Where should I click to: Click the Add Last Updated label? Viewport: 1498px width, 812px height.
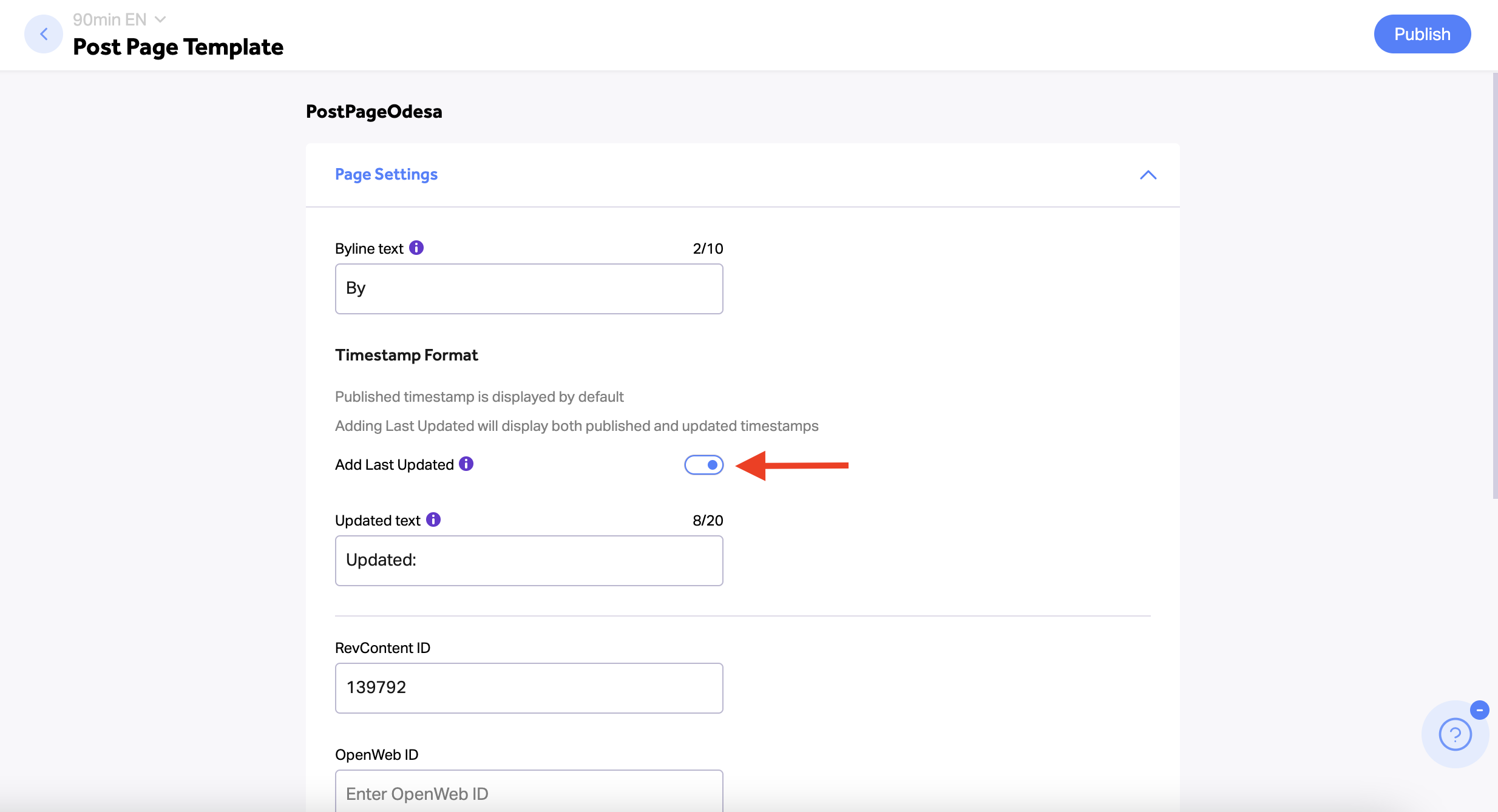click(x=395, y=465)
